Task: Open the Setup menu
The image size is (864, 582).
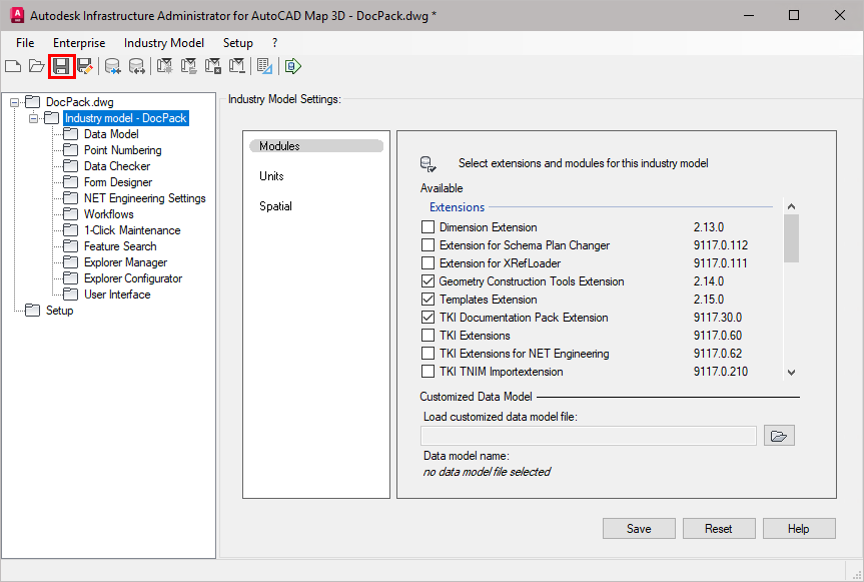Action: click(237, 43)
